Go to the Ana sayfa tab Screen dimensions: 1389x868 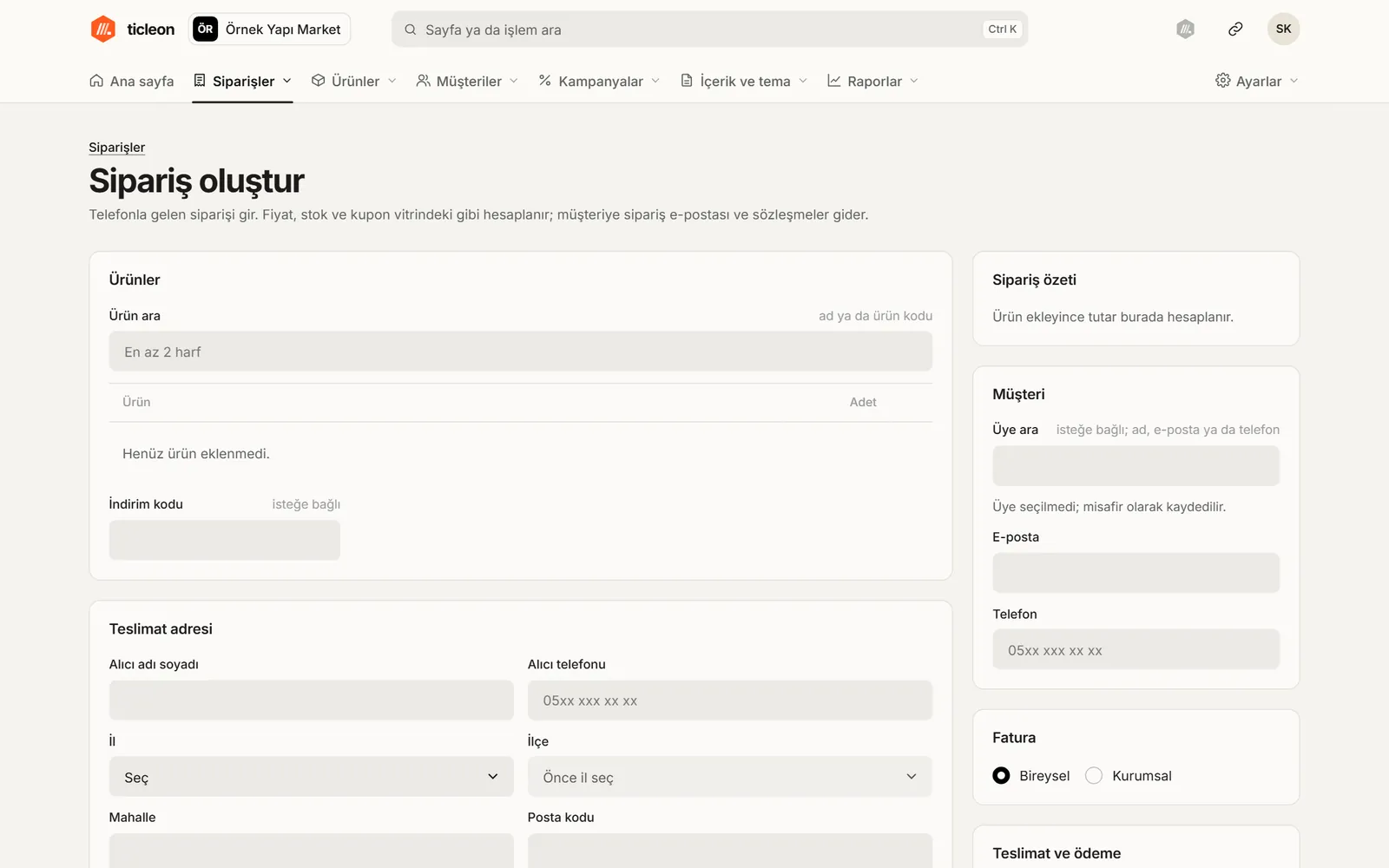[132, 81]
